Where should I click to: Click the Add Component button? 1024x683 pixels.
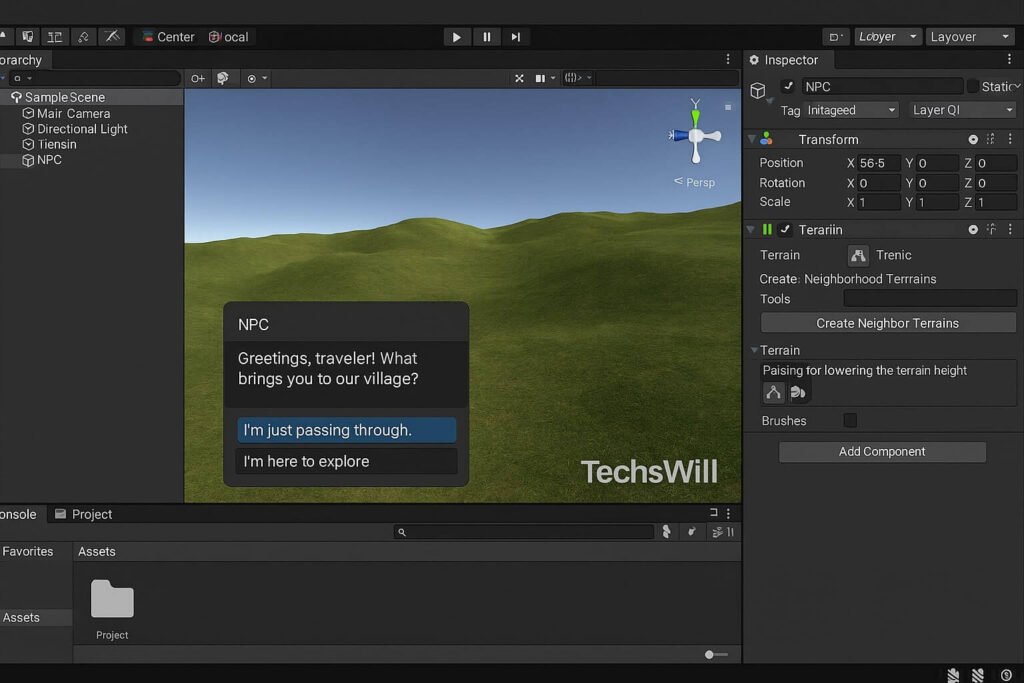click(x=882, y=452)
